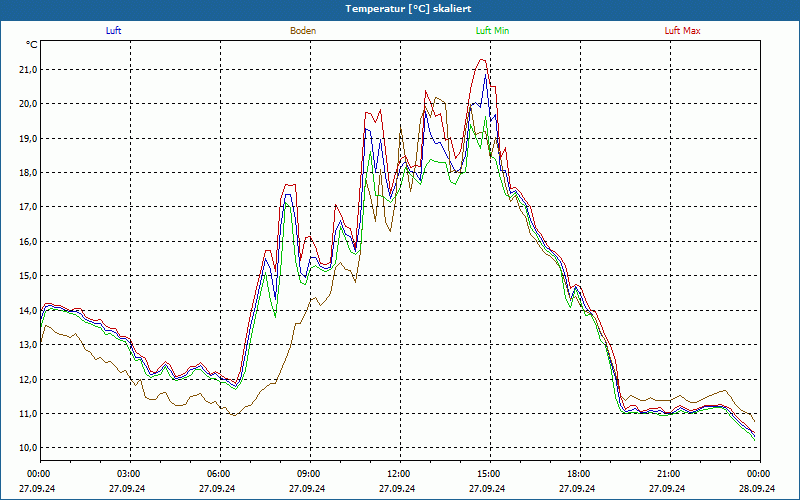Click the '°C' unit label on the y-axis
The height and width of the screenshot is (500, 800).
pyautogui.click(x=32, y=45)
